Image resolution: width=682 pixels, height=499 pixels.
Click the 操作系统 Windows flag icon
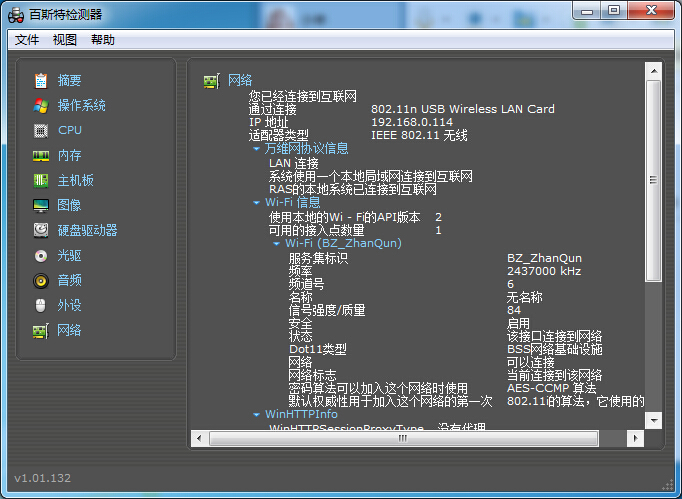coord(41,106)
